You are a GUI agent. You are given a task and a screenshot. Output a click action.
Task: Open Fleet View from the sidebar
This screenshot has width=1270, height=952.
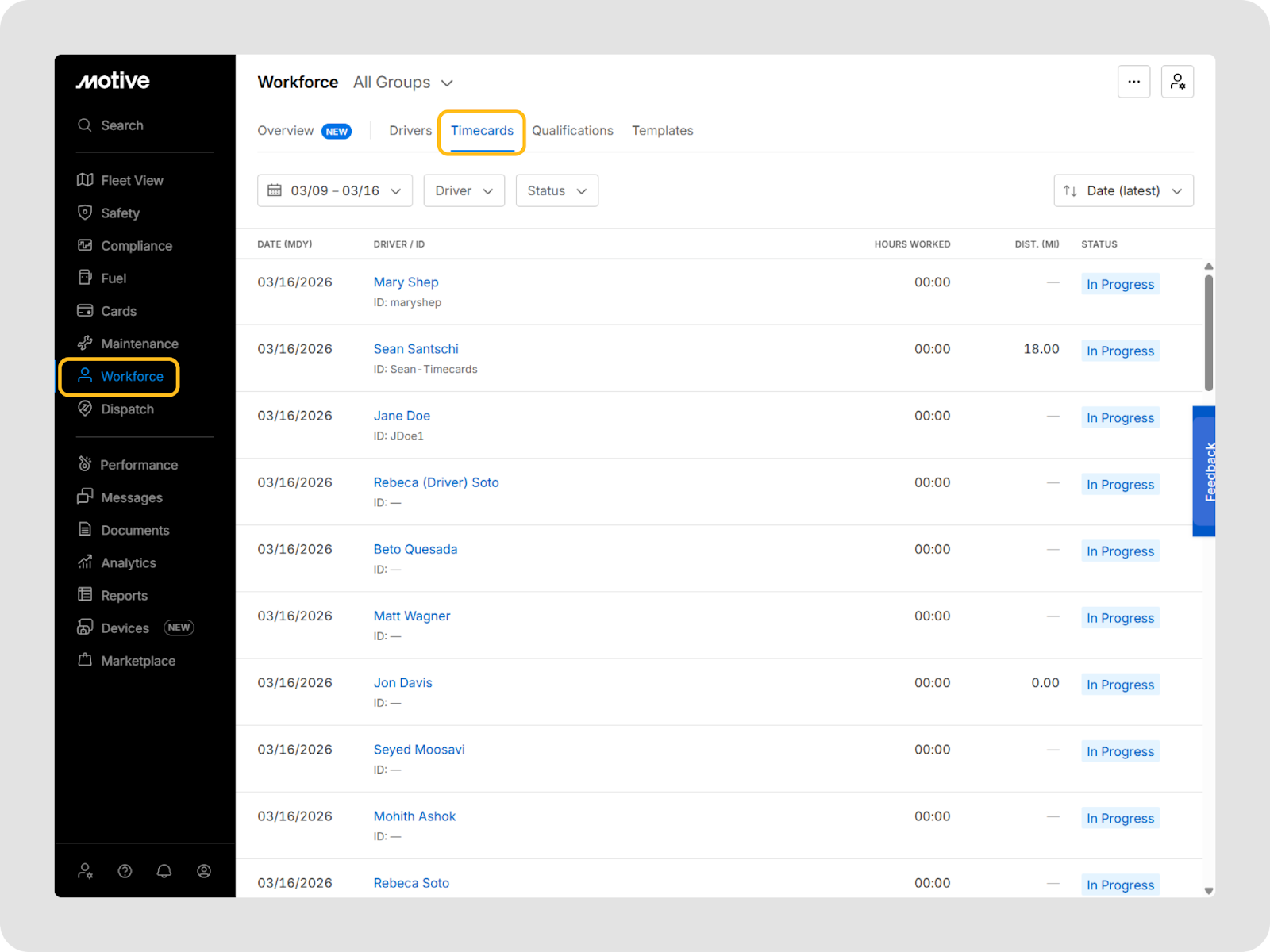tap(131, 181)
